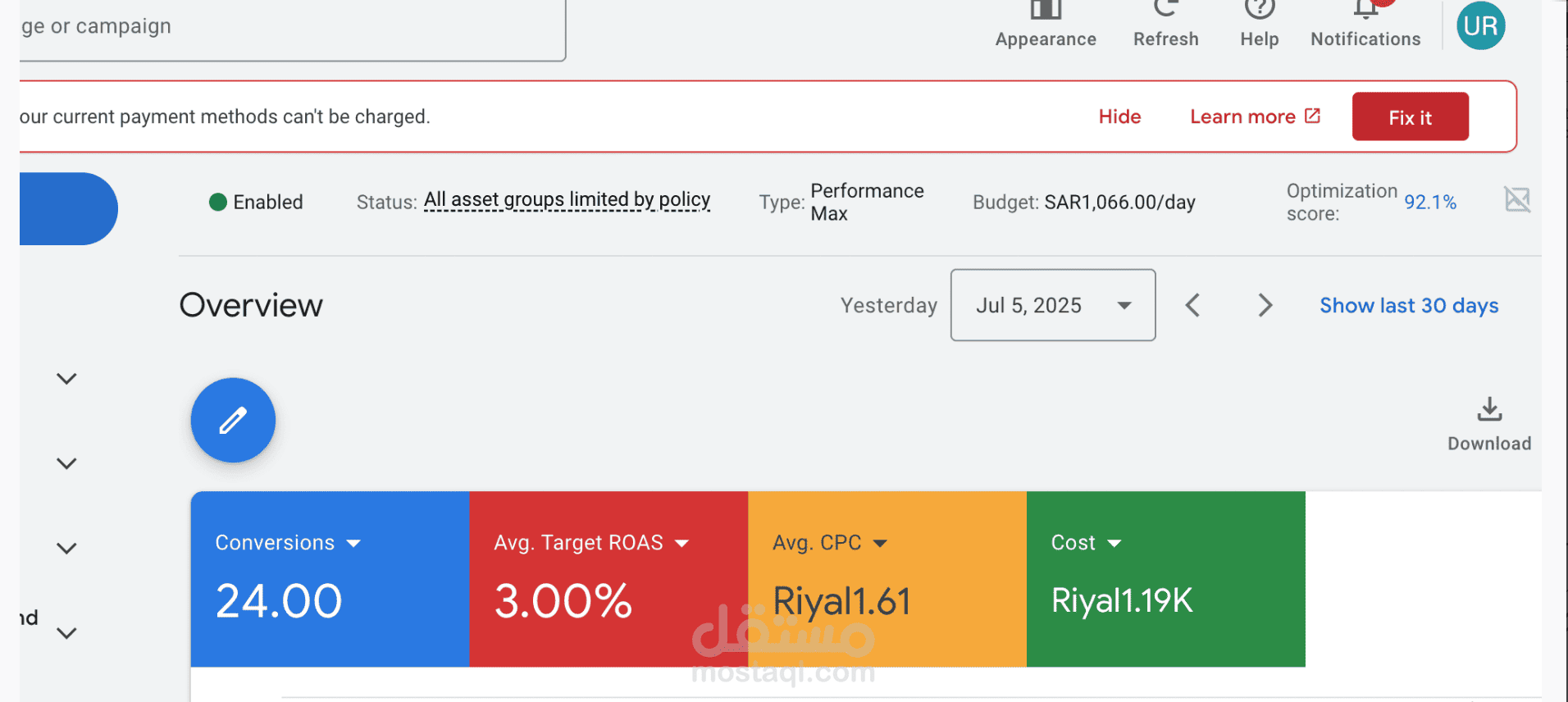
Task: Click the Riyal1.19K cost value
Action: tap(1122, 601)
